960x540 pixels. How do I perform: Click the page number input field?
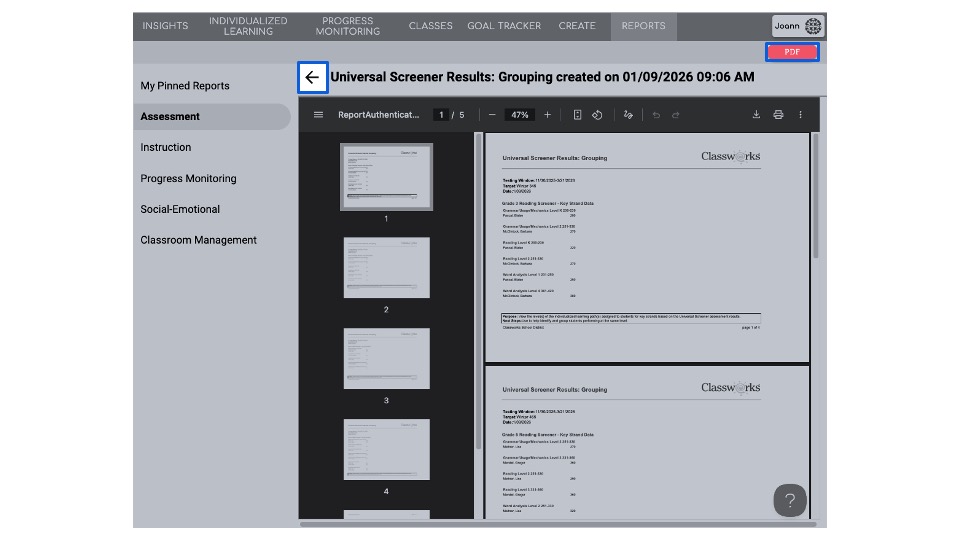(x=441, y=114)
